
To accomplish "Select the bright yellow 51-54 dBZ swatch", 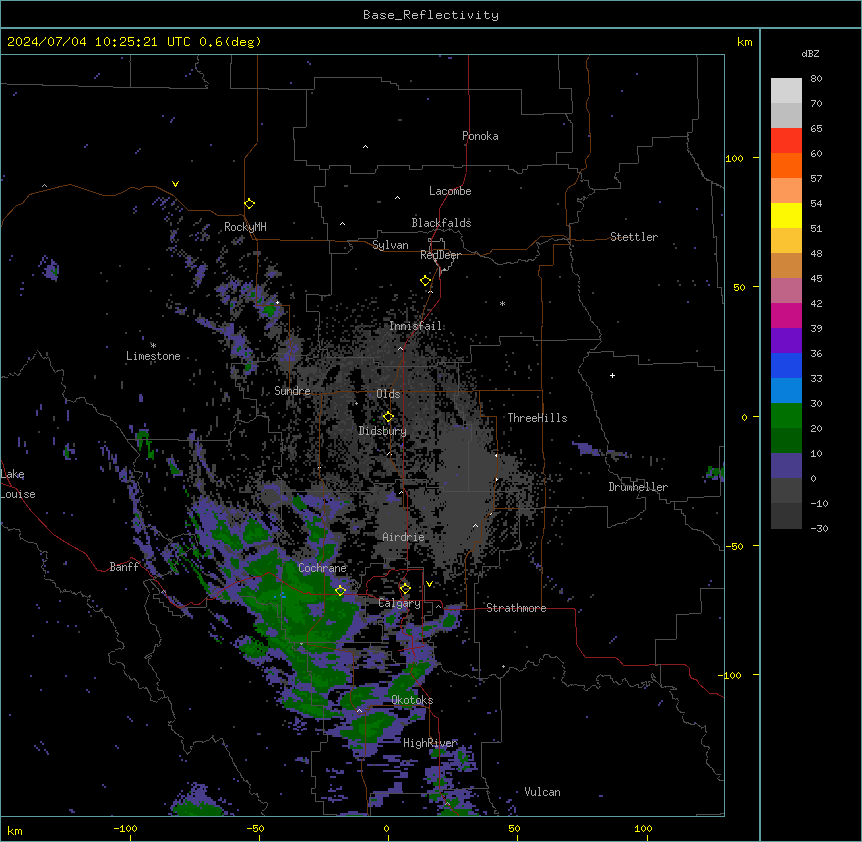I will coord(786,215).
